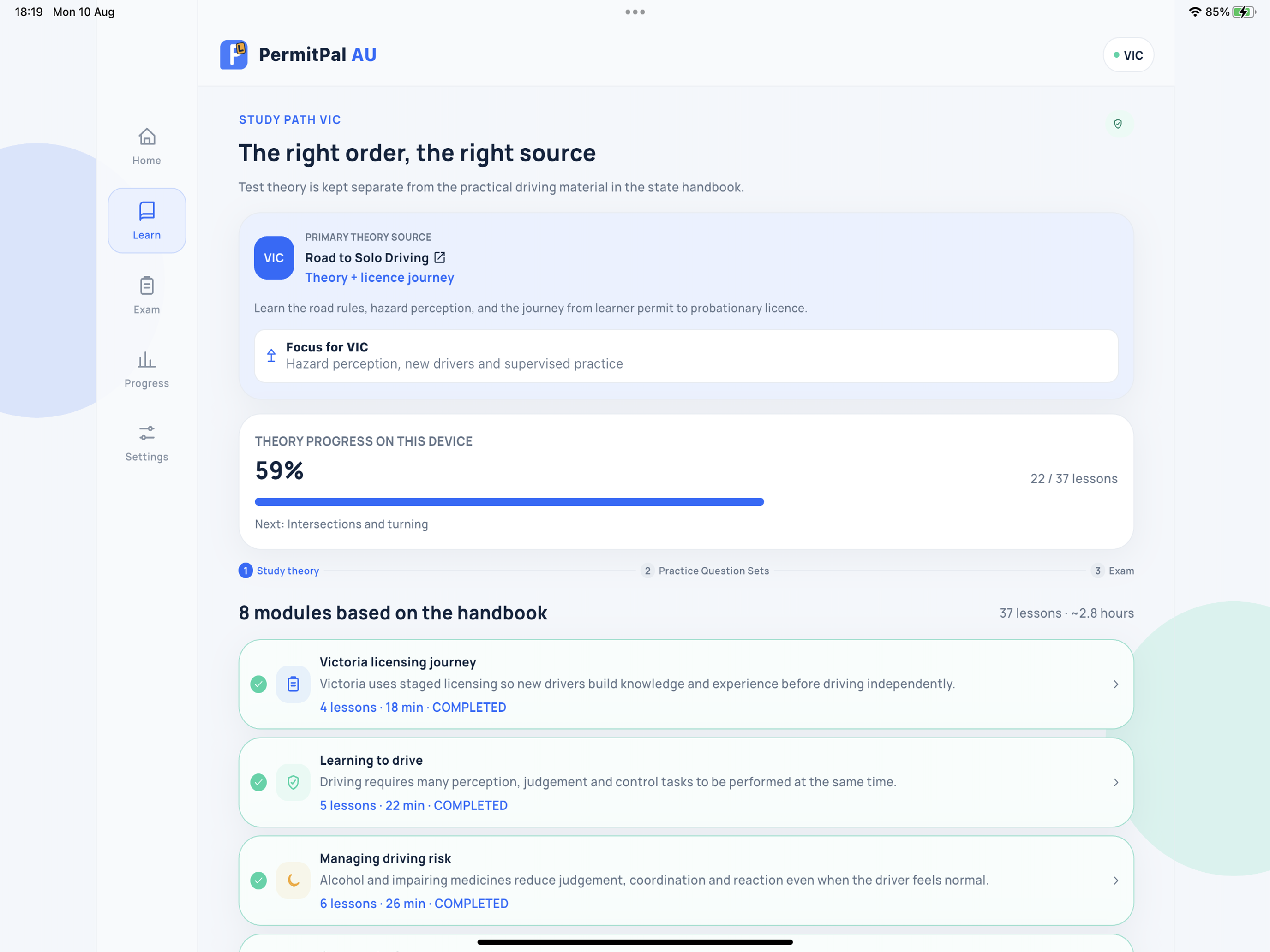Tap the shield icon of Learning to drive
This screenshot has height=952, width=1270.
tap(293, 782)
